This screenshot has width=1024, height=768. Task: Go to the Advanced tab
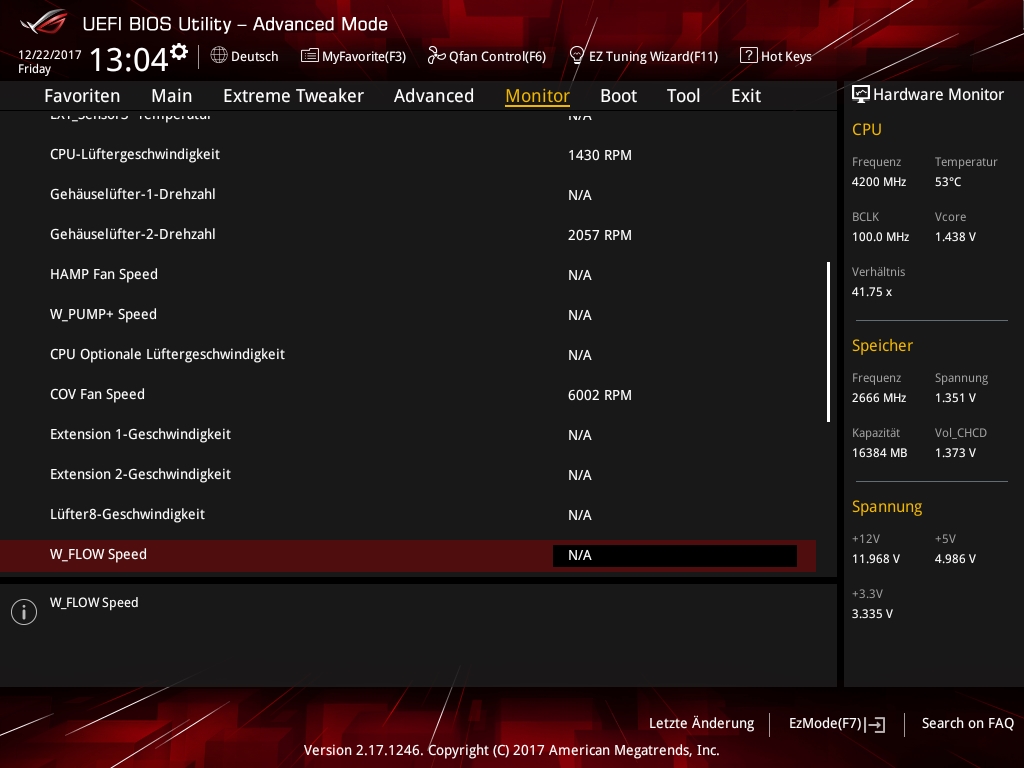click(x=433, y=96)
